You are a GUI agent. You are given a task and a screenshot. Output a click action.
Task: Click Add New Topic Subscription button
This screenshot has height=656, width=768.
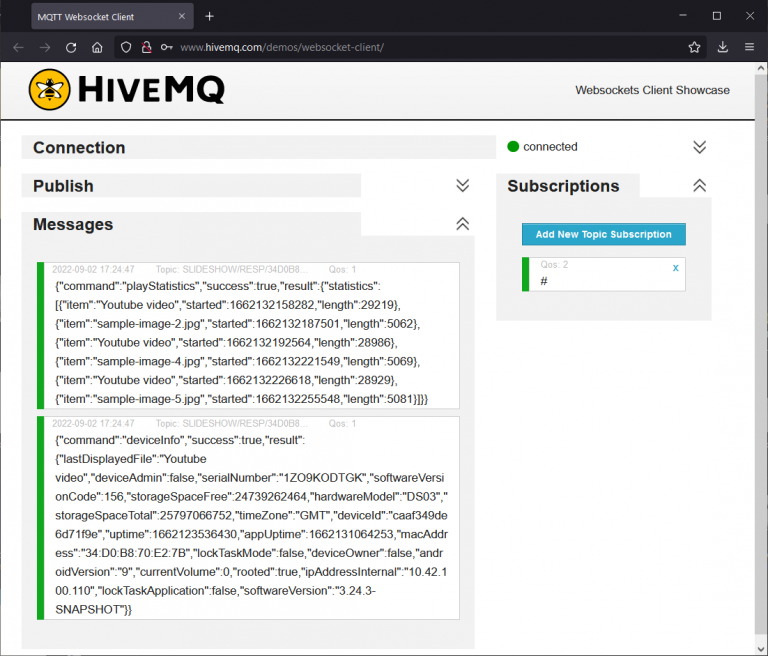(603, 234)
